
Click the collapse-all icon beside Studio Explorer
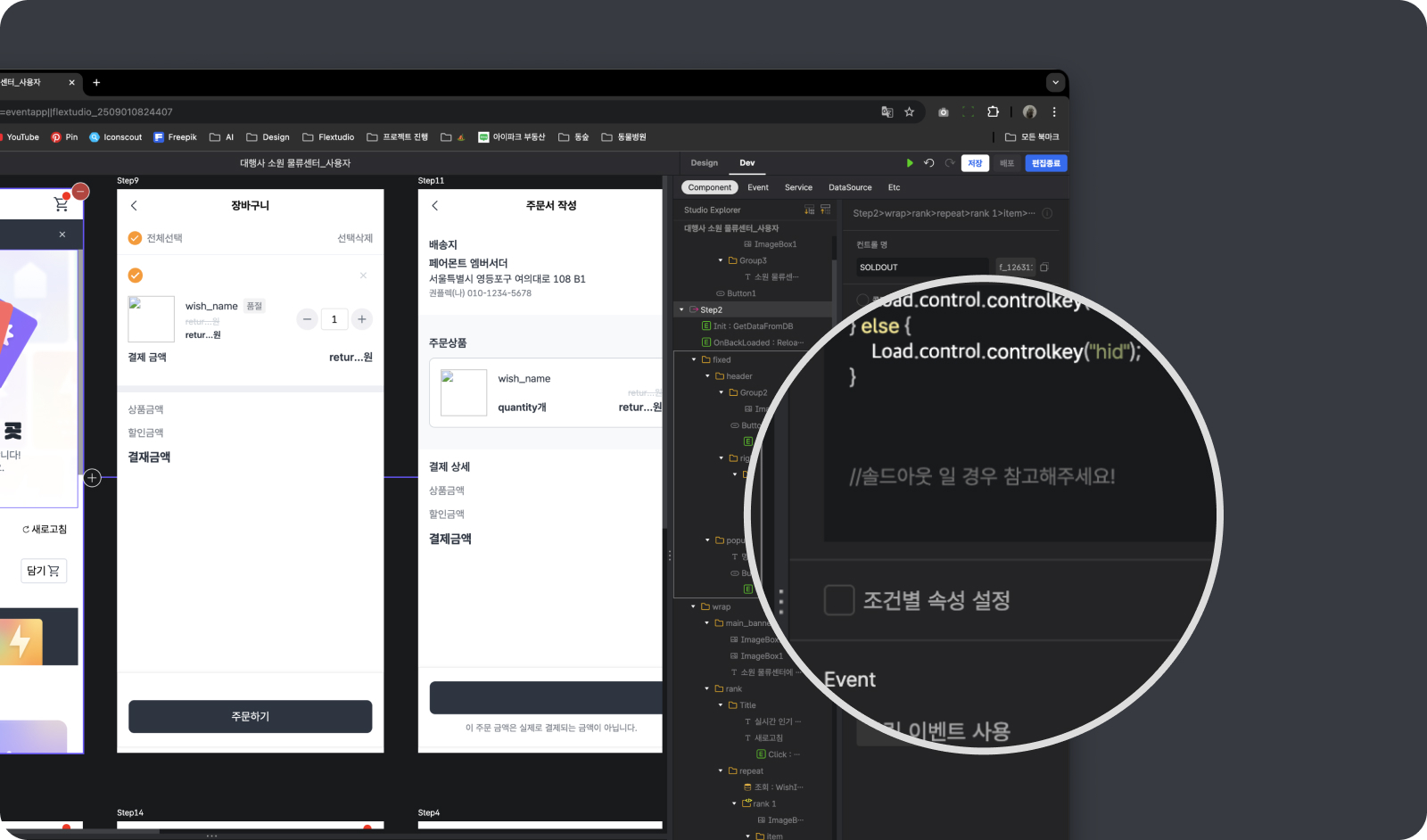(x=825, y=210)
